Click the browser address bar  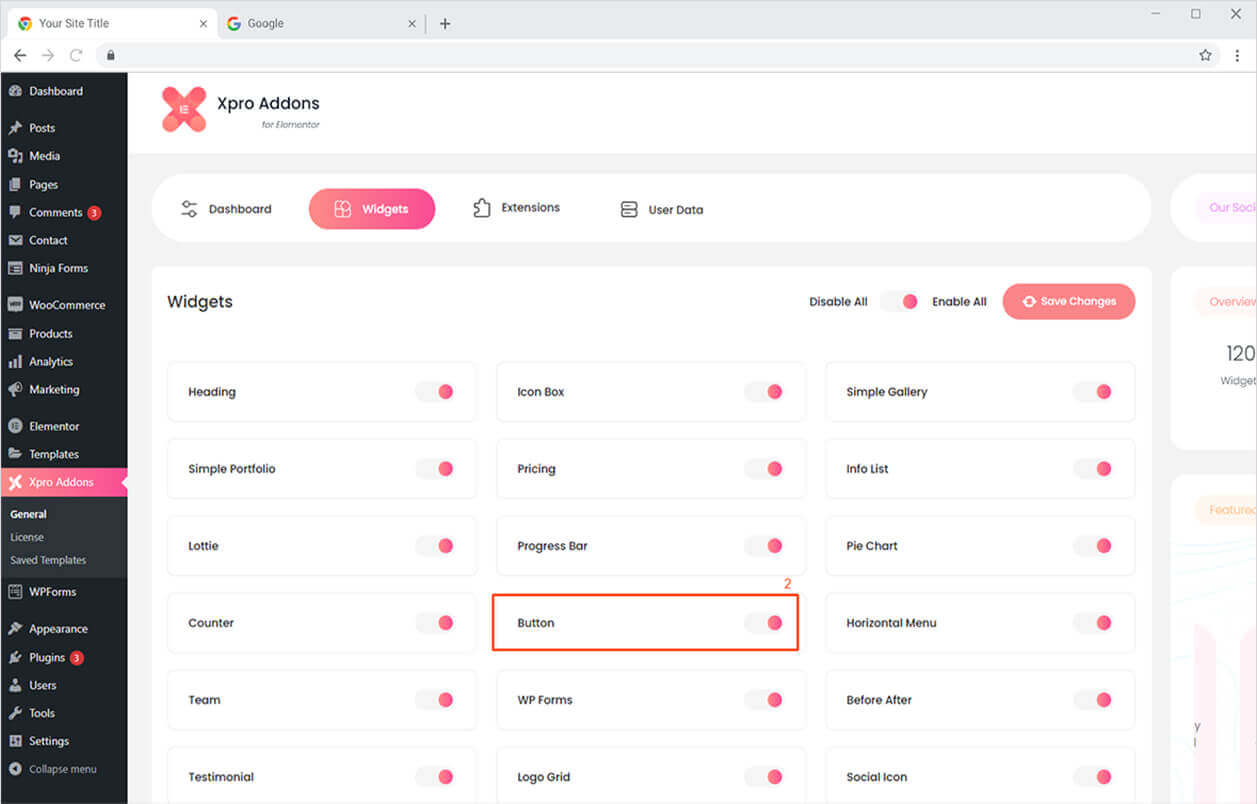[650, 55]
